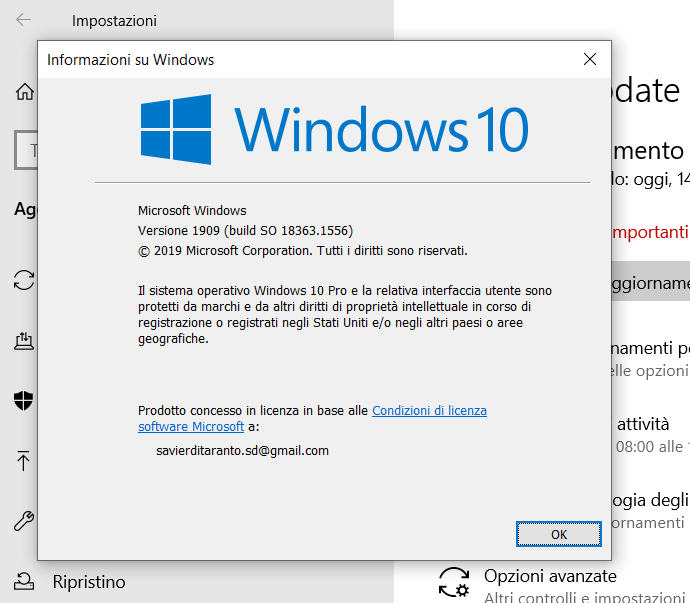Image resolution: width=690 pixels, height=603 pixels.
Task: Open the Ripristino sidebar item
Action: (89, 582)
